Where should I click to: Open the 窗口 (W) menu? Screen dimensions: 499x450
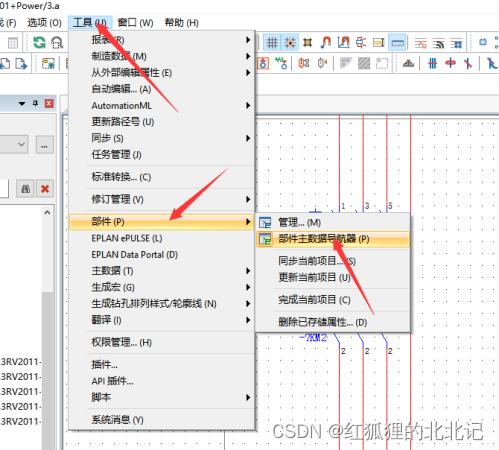[135, 23]
